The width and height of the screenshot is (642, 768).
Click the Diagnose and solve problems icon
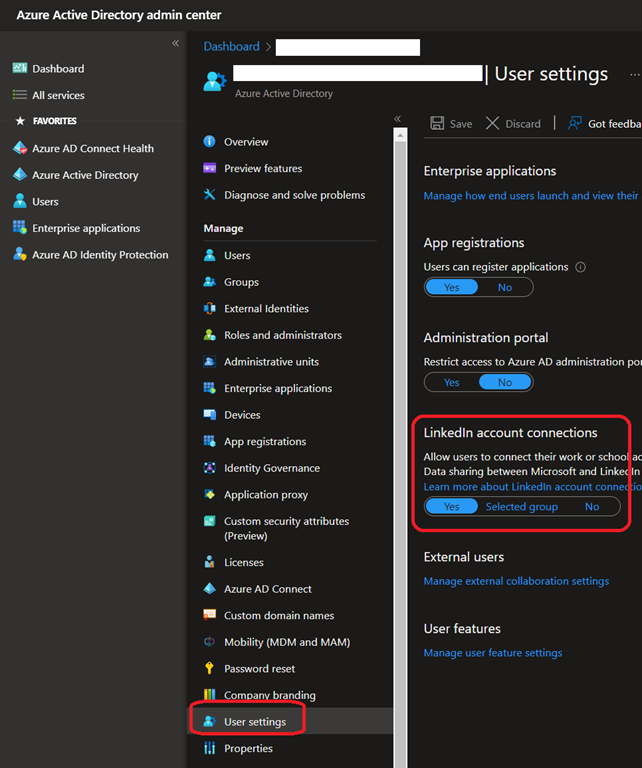[209, 195]
